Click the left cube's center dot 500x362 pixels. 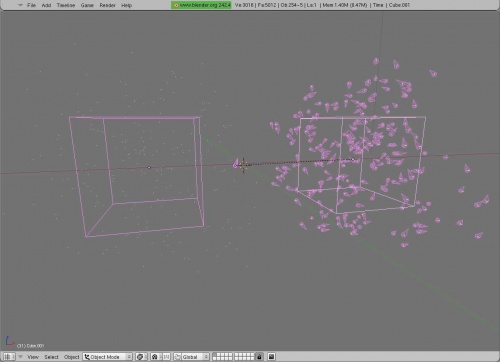(149, 167)
